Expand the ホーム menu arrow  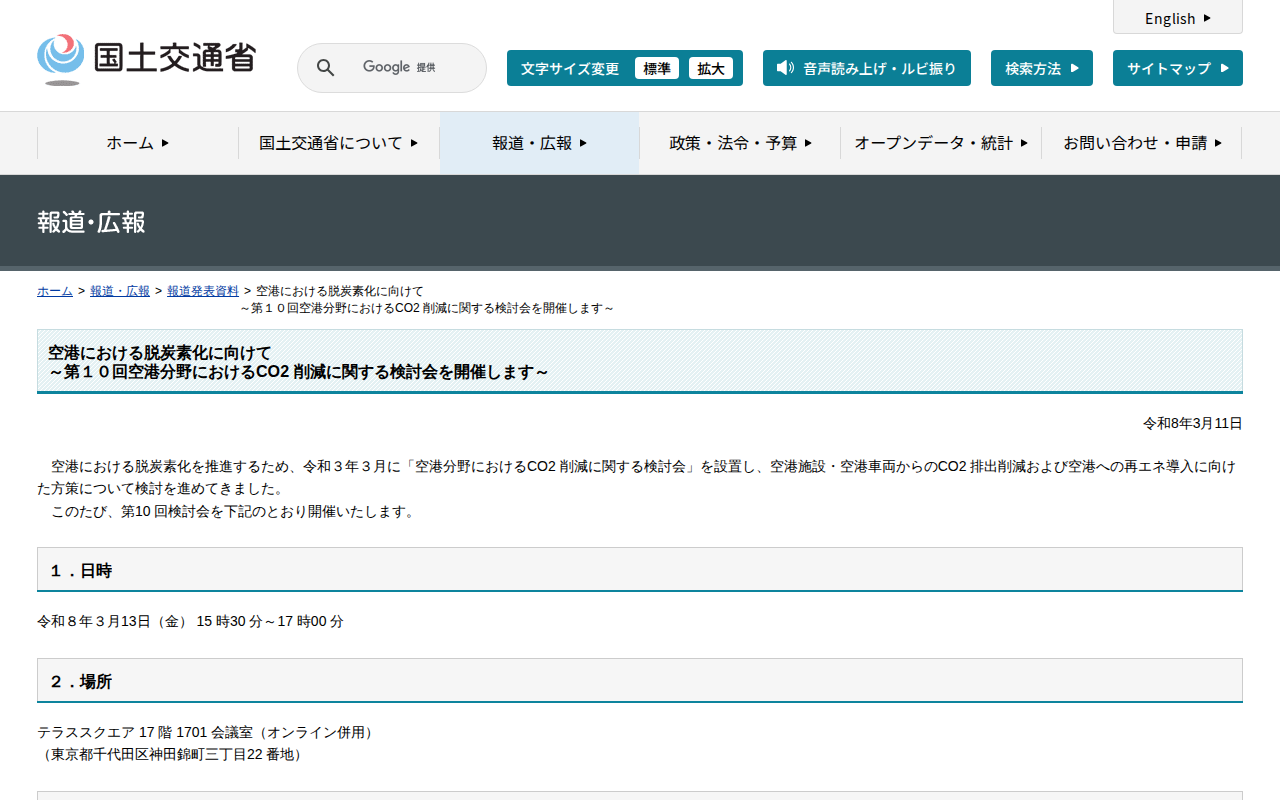pos(165,143)
